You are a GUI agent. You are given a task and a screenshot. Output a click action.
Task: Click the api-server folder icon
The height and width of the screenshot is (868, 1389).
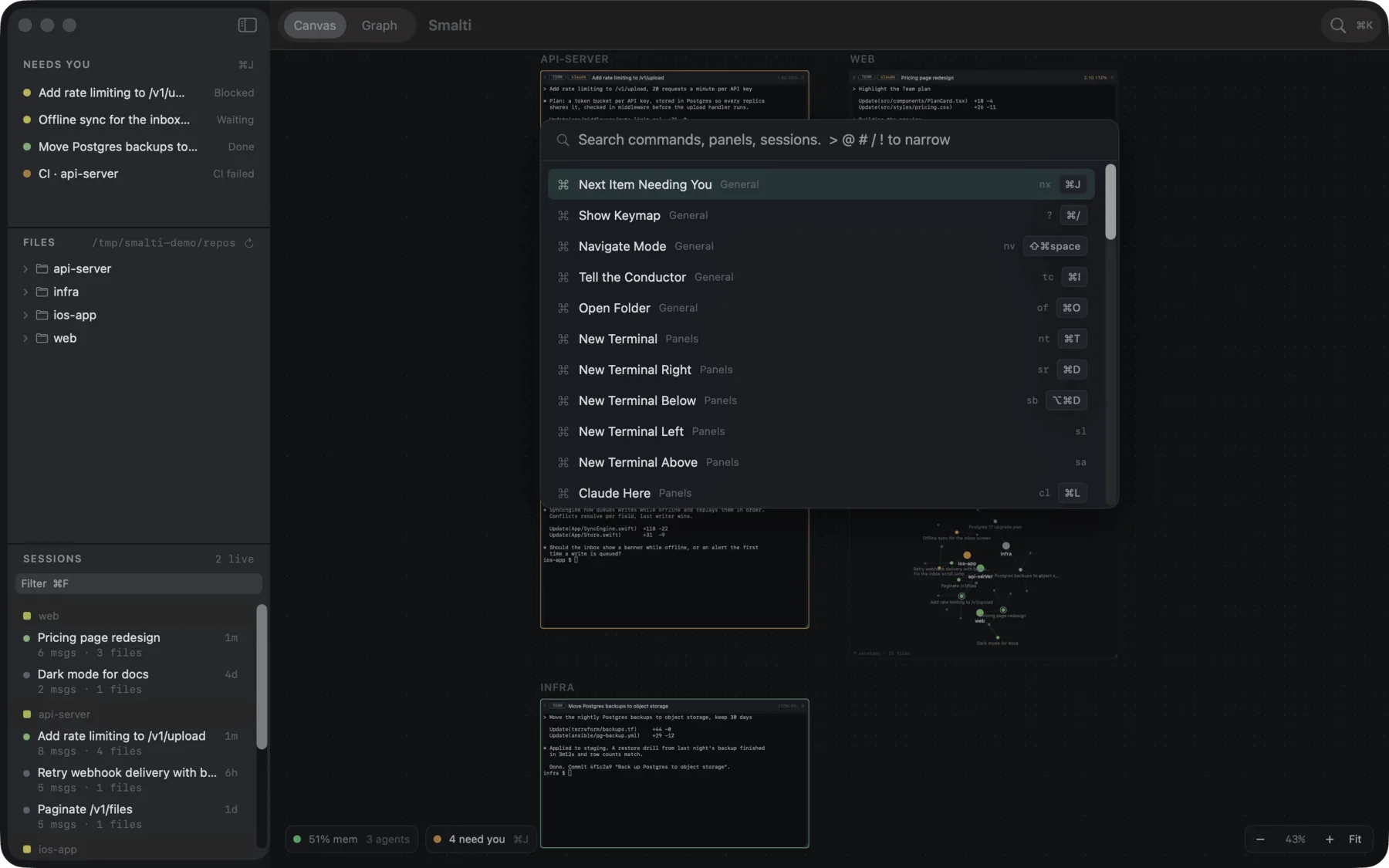42,269
